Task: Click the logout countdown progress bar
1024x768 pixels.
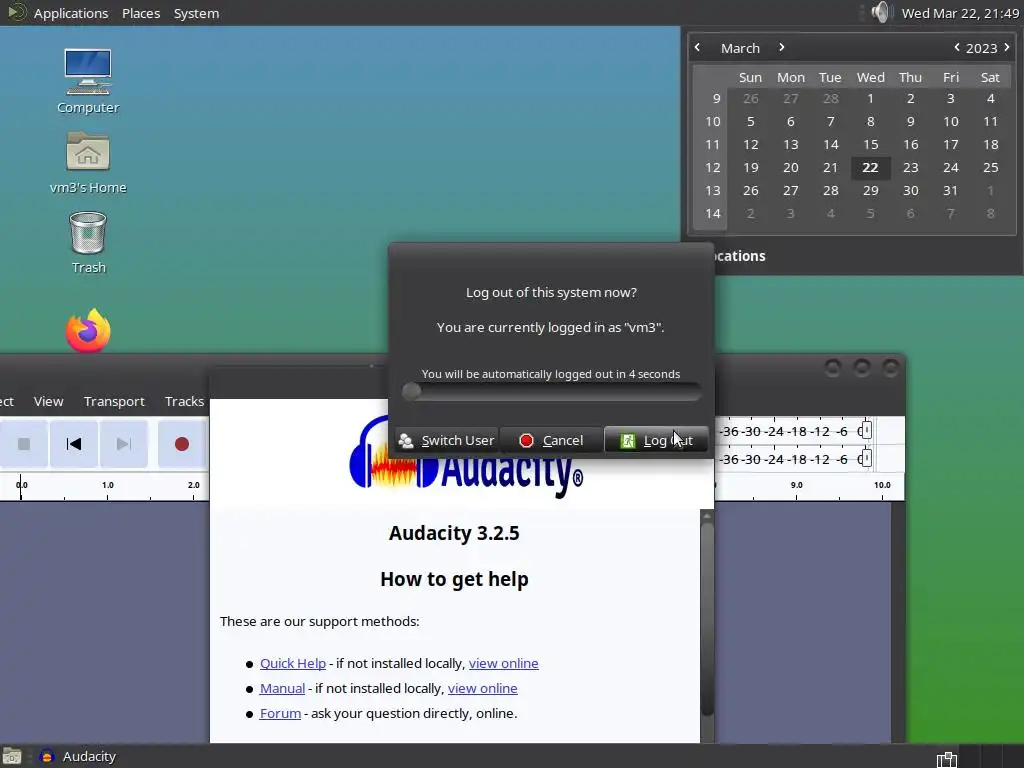Action: [x=552, y=392]
